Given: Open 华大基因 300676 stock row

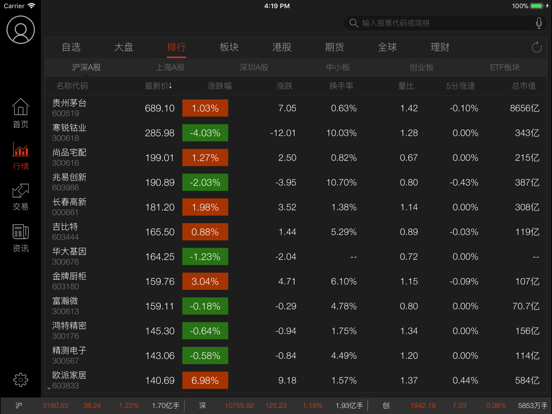Looking at the screenshot, I should point(296,257).
